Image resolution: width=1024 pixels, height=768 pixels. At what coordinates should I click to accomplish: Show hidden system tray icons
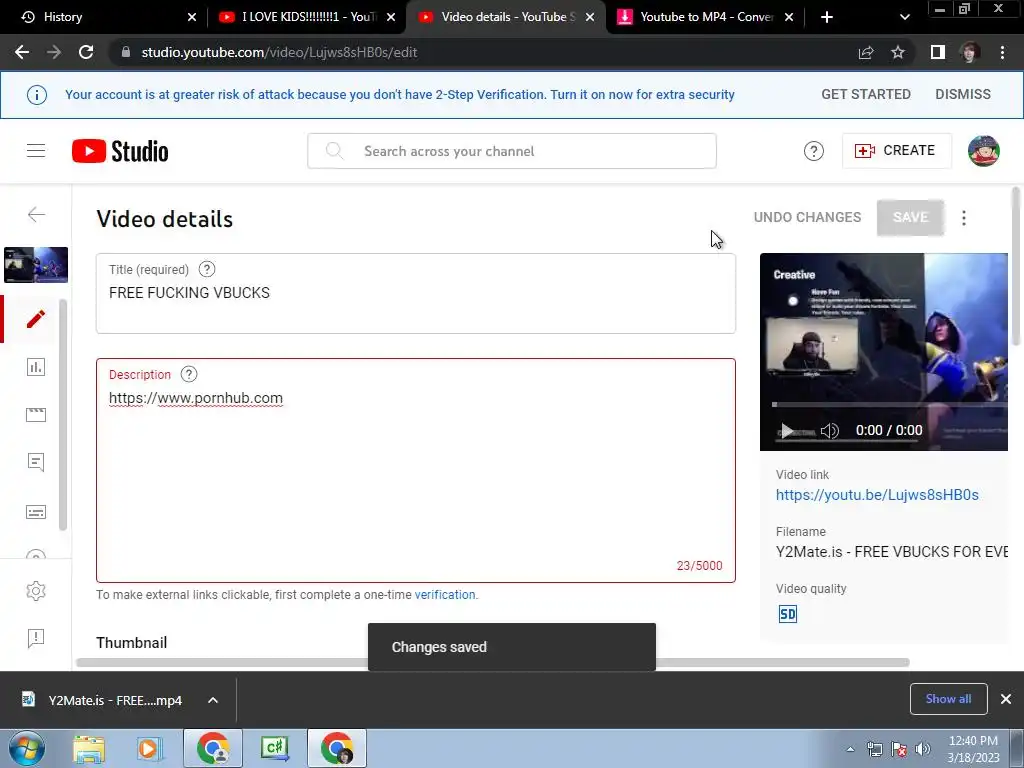(850, 749)
